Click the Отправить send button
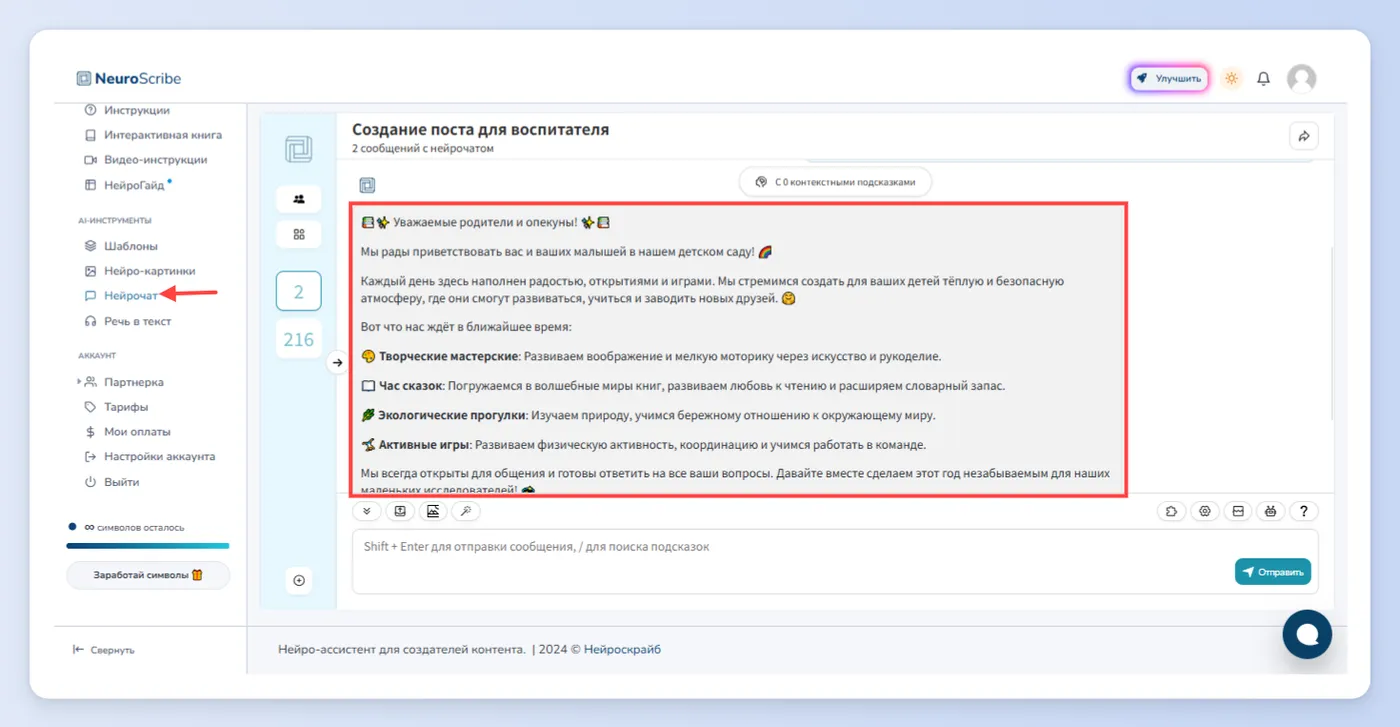This screenshot has width=1400, height=727. pos(1273,572)
